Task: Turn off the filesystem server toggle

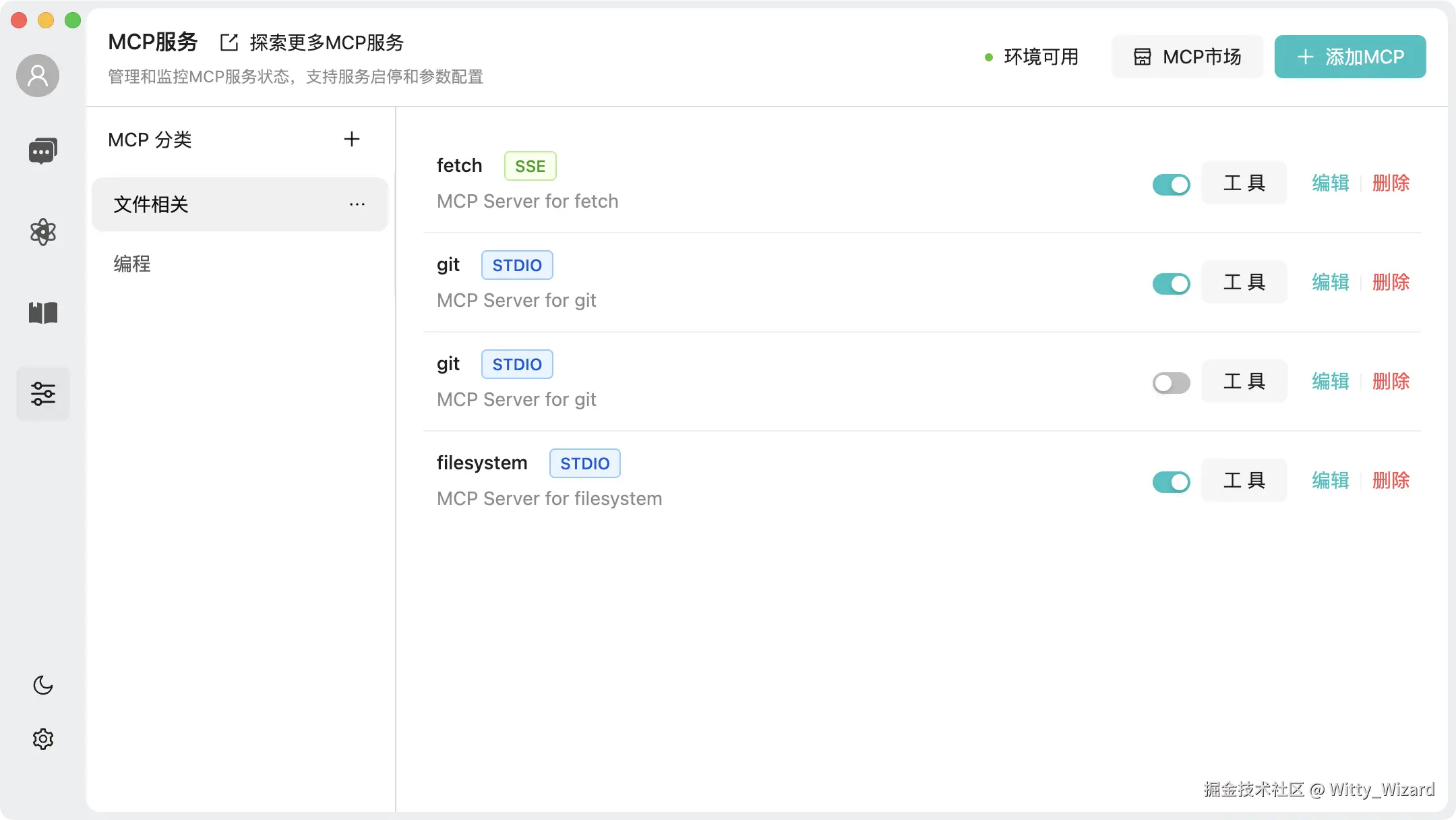Action: [1171, 481]
